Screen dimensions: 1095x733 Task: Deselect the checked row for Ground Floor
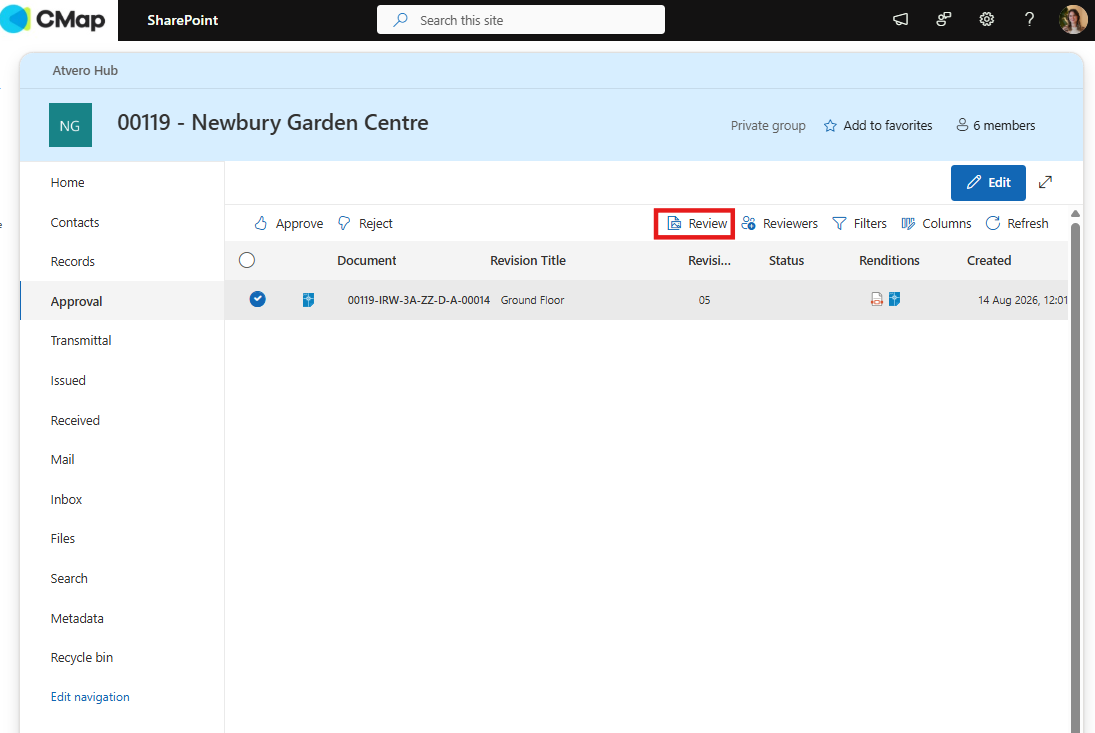coord(258,299)
